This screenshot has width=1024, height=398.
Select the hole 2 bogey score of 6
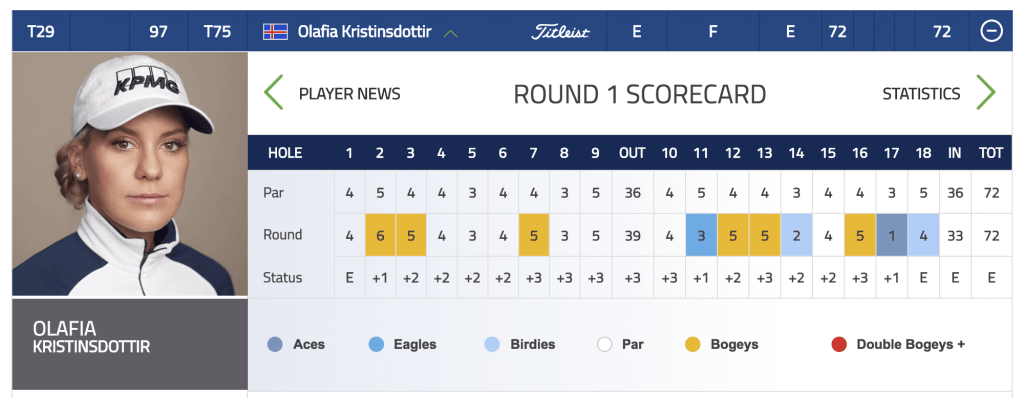pos(380,235)
